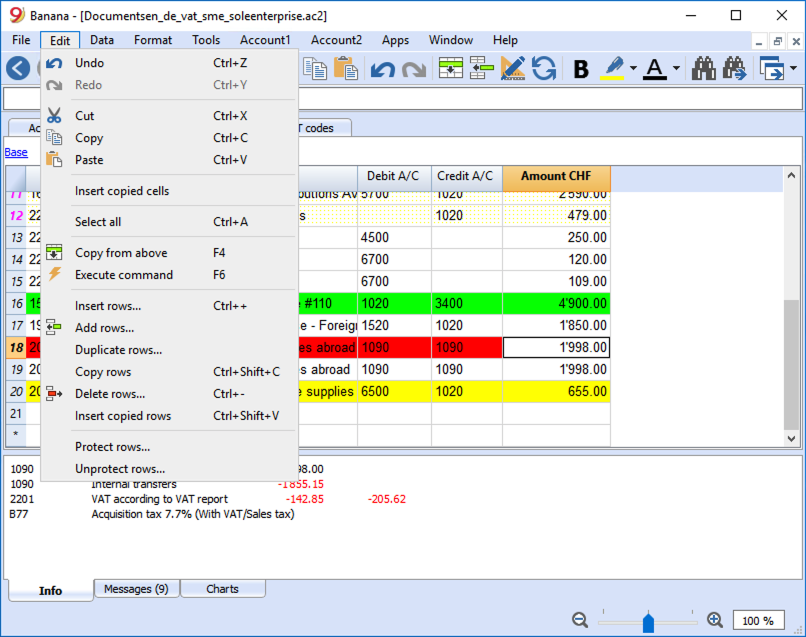This screenshot has height=637, width=806.
Task: Choose Copy from above in the menu
Action: pyautogui.click(x=169, y=253)
